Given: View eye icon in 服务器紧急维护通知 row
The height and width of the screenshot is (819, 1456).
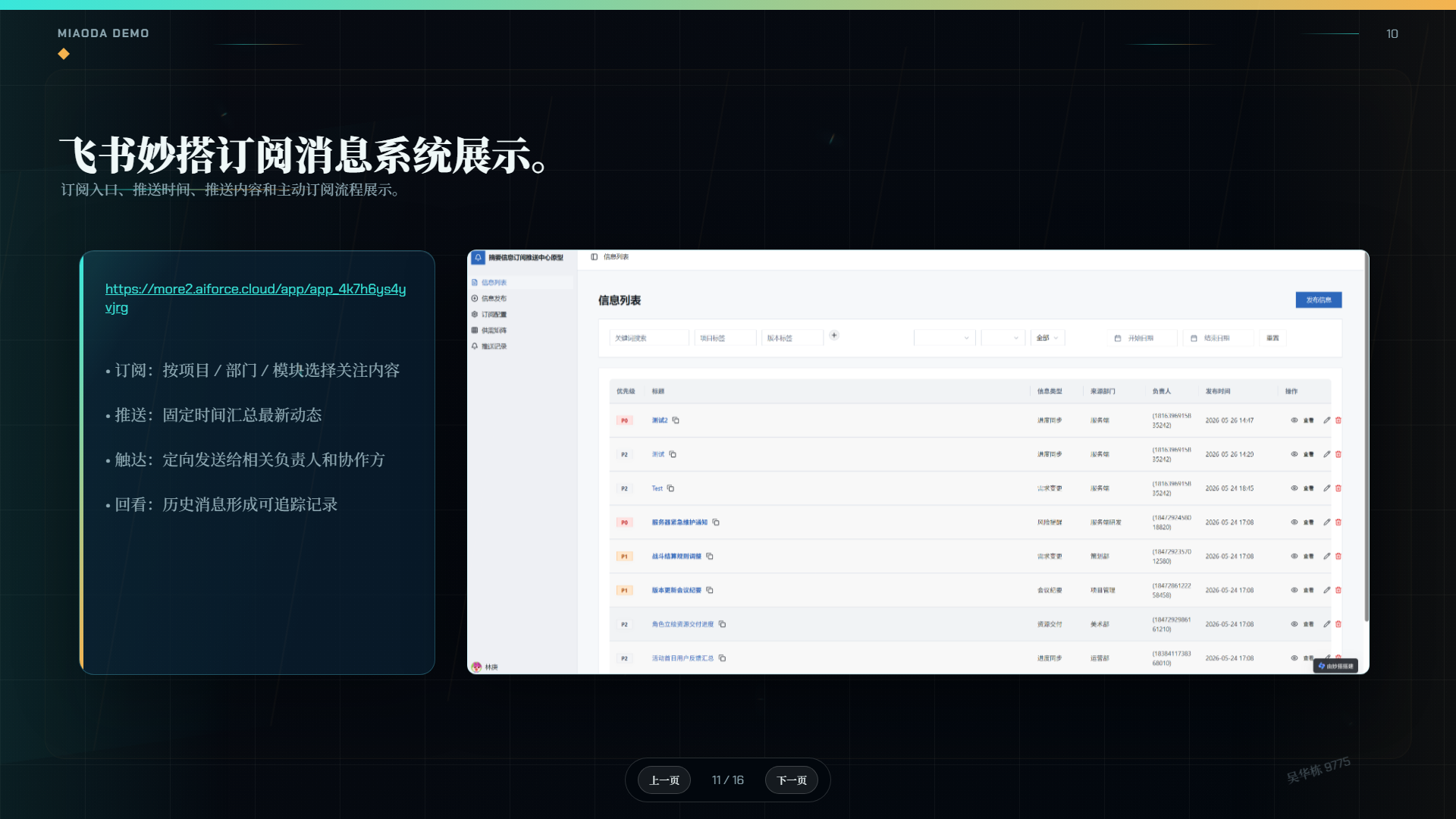Looking at the screenshot, I should pos(1294,522).
